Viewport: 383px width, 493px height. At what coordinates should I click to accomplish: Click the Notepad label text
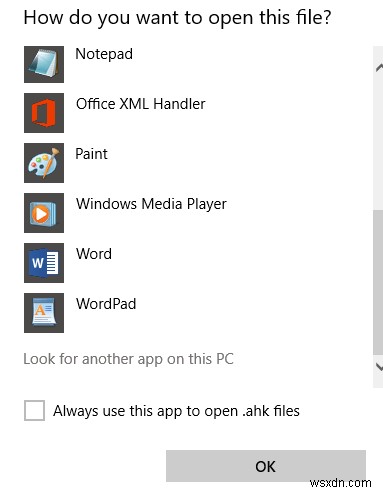pos(104,54)
